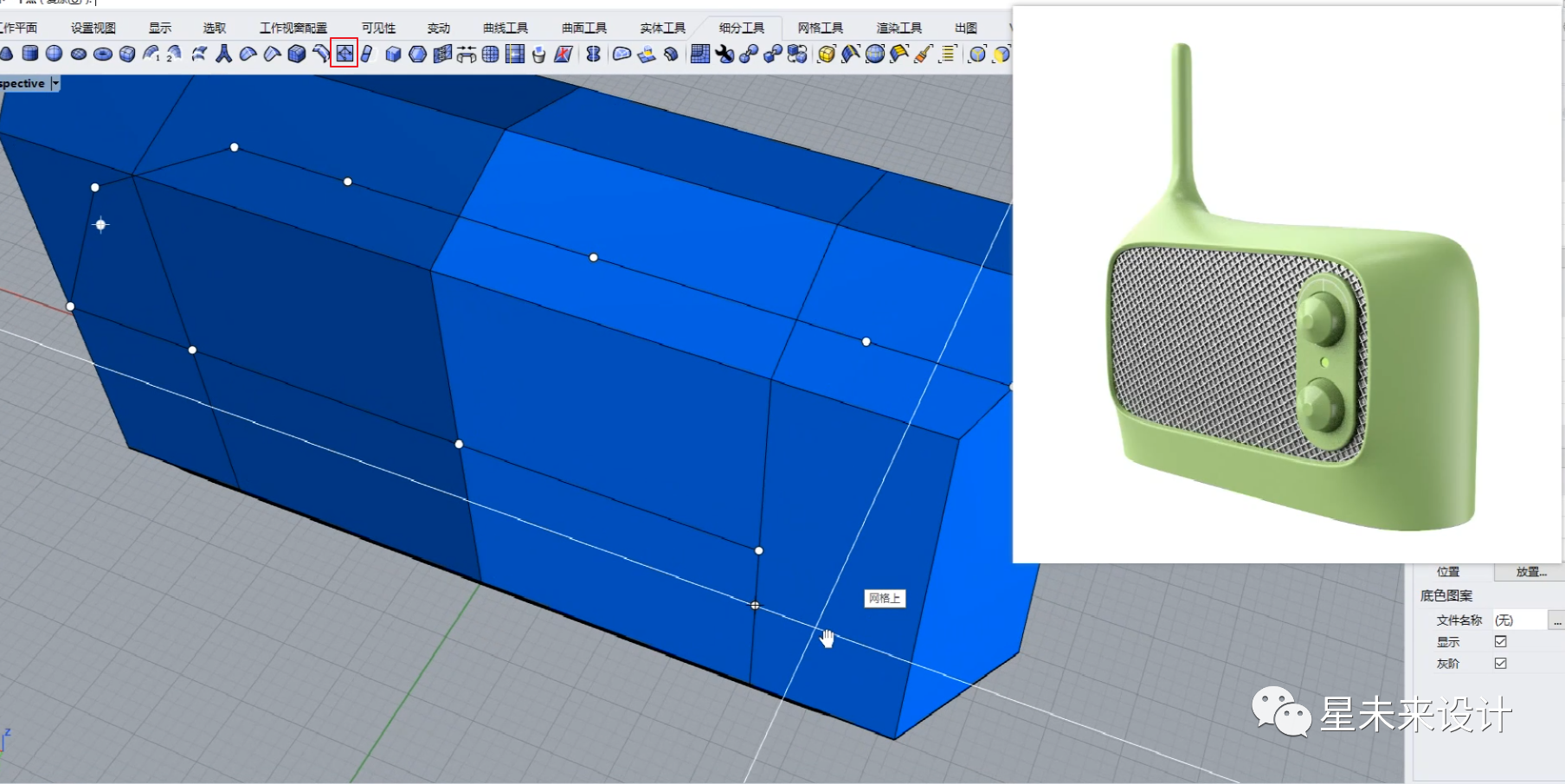Activate the SubD symmetry reflect icon
The height and width of the screenshot is (784, 1565).
(x=593, y=54)
